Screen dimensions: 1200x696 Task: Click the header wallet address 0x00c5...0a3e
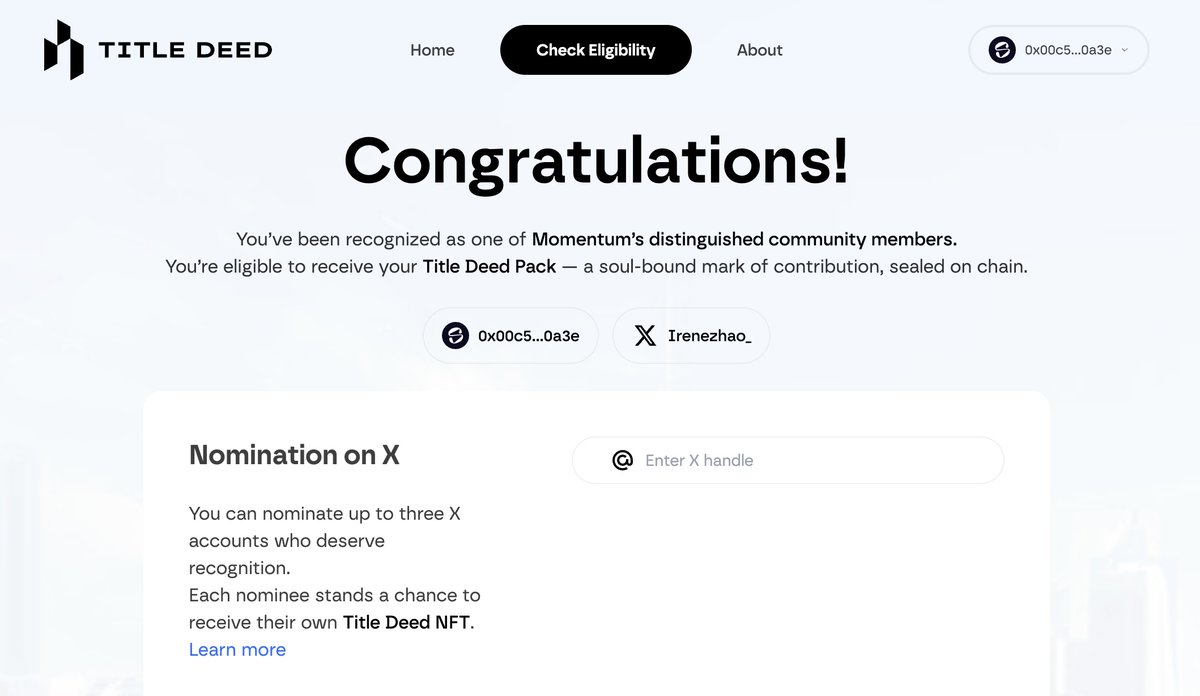tap(1067, 50)
